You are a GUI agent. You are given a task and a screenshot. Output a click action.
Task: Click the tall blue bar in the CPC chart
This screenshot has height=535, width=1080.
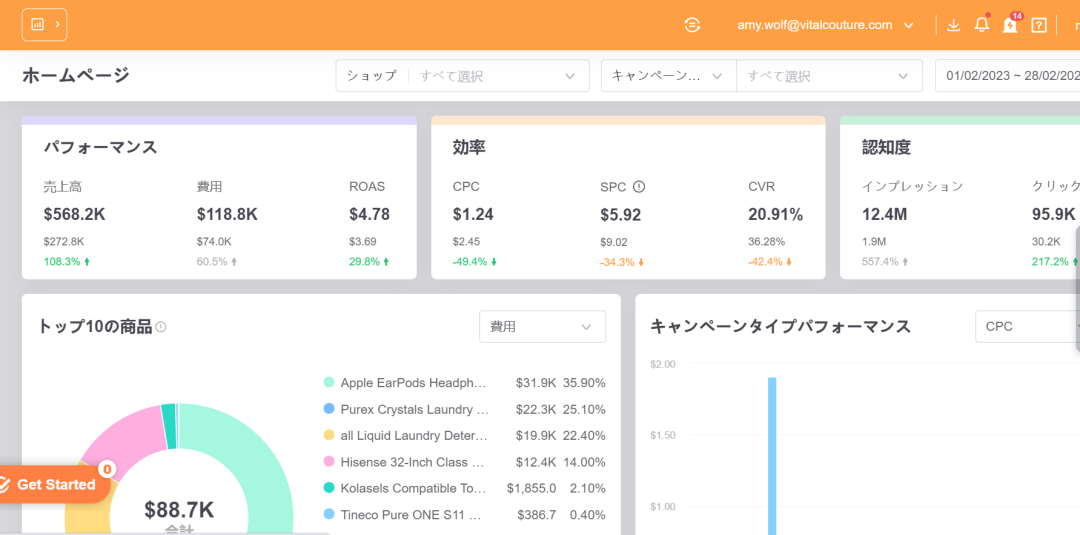772,456
